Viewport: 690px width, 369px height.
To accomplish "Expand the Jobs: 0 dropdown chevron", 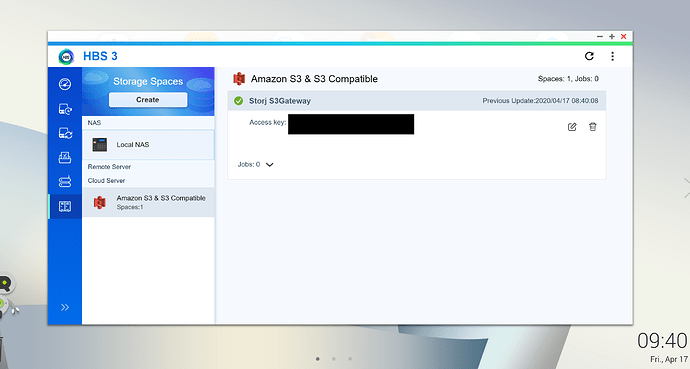I will pyautogui.click(x=269, y=164).
